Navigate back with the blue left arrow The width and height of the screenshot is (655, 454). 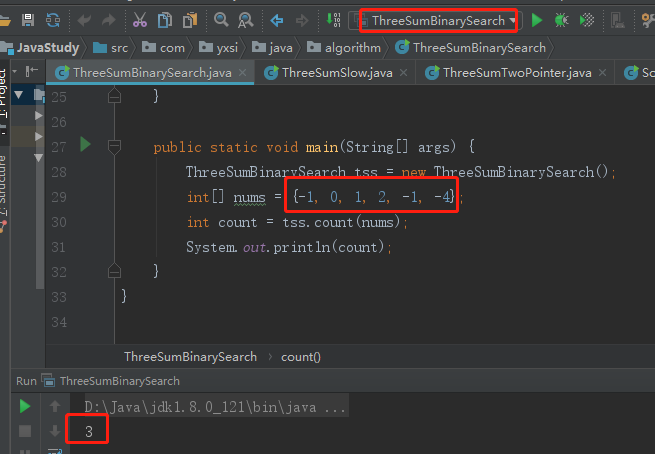[277, 20]
